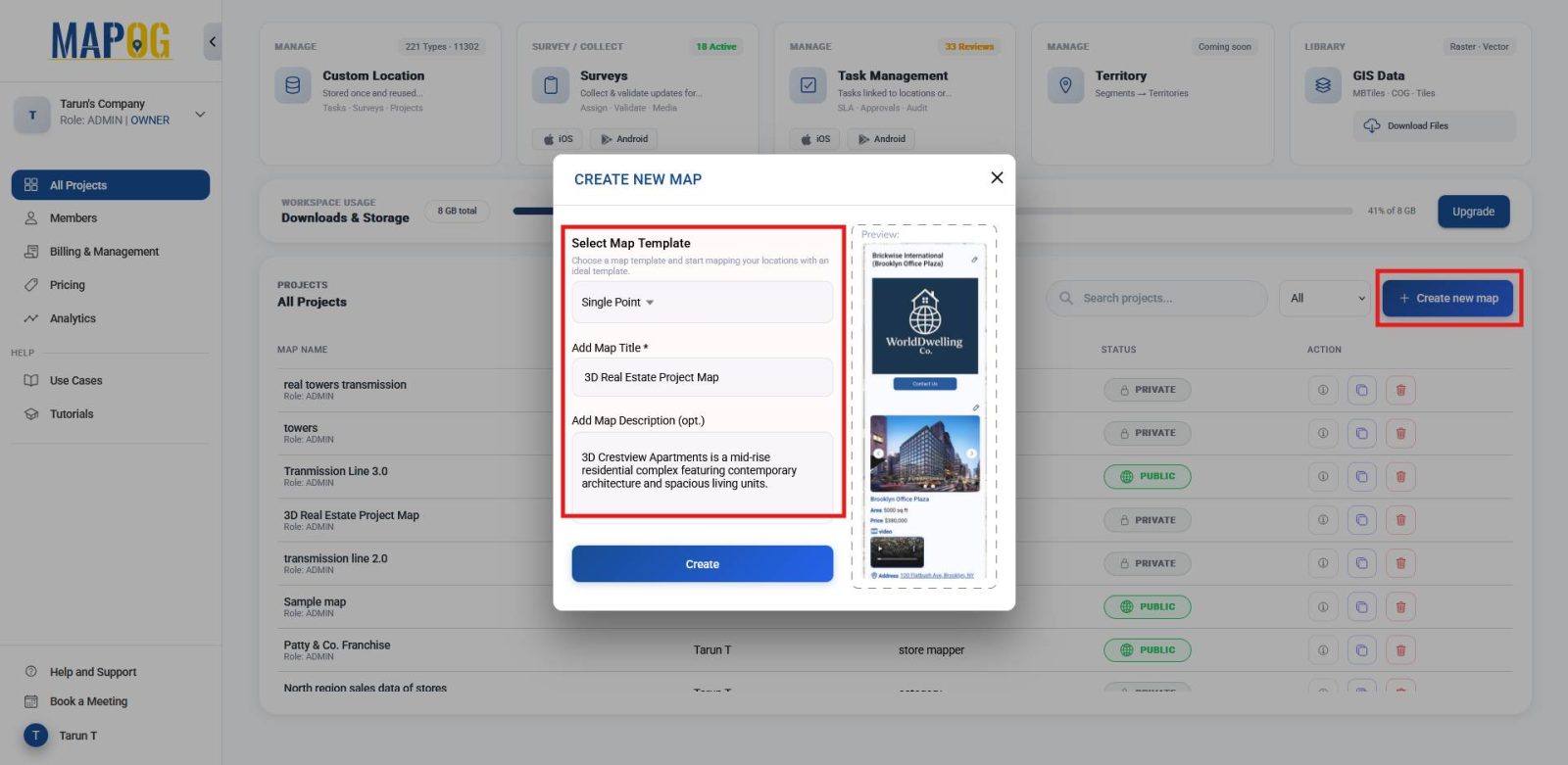Click the Add Map Title input field
The width and height of the screenshot is (1568, 765).
coord(702,377)
